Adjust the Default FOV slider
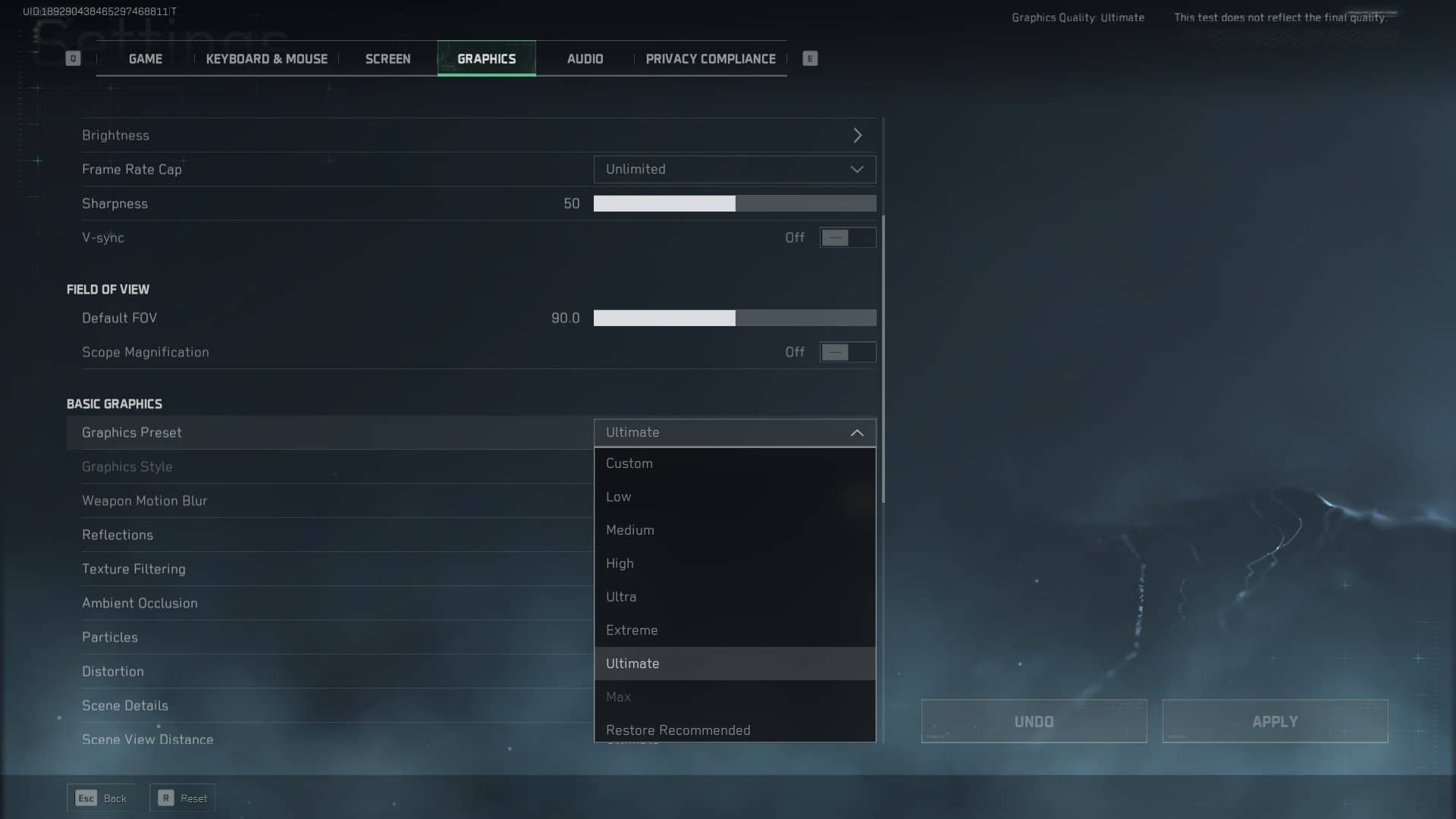This screenshot has height=819, width=1456. coord(735,318)
